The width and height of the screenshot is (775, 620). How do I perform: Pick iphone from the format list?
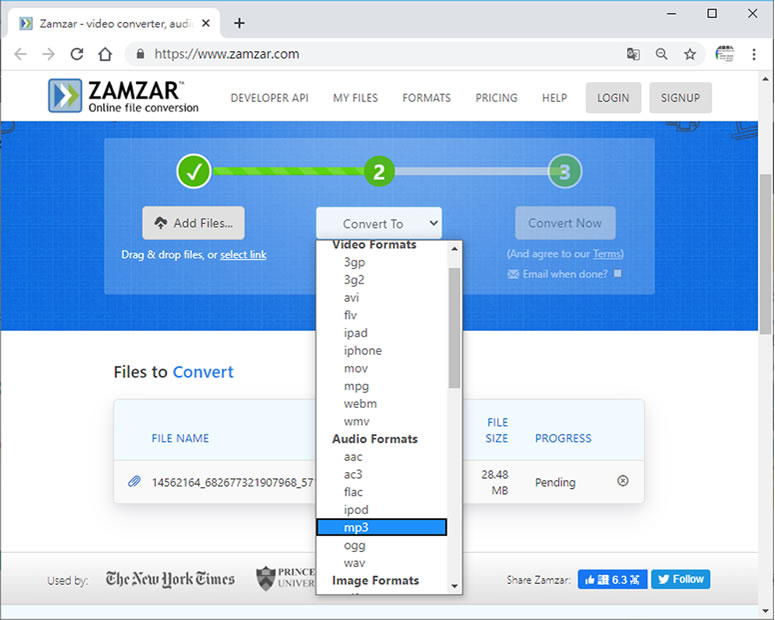click(382, 351)
